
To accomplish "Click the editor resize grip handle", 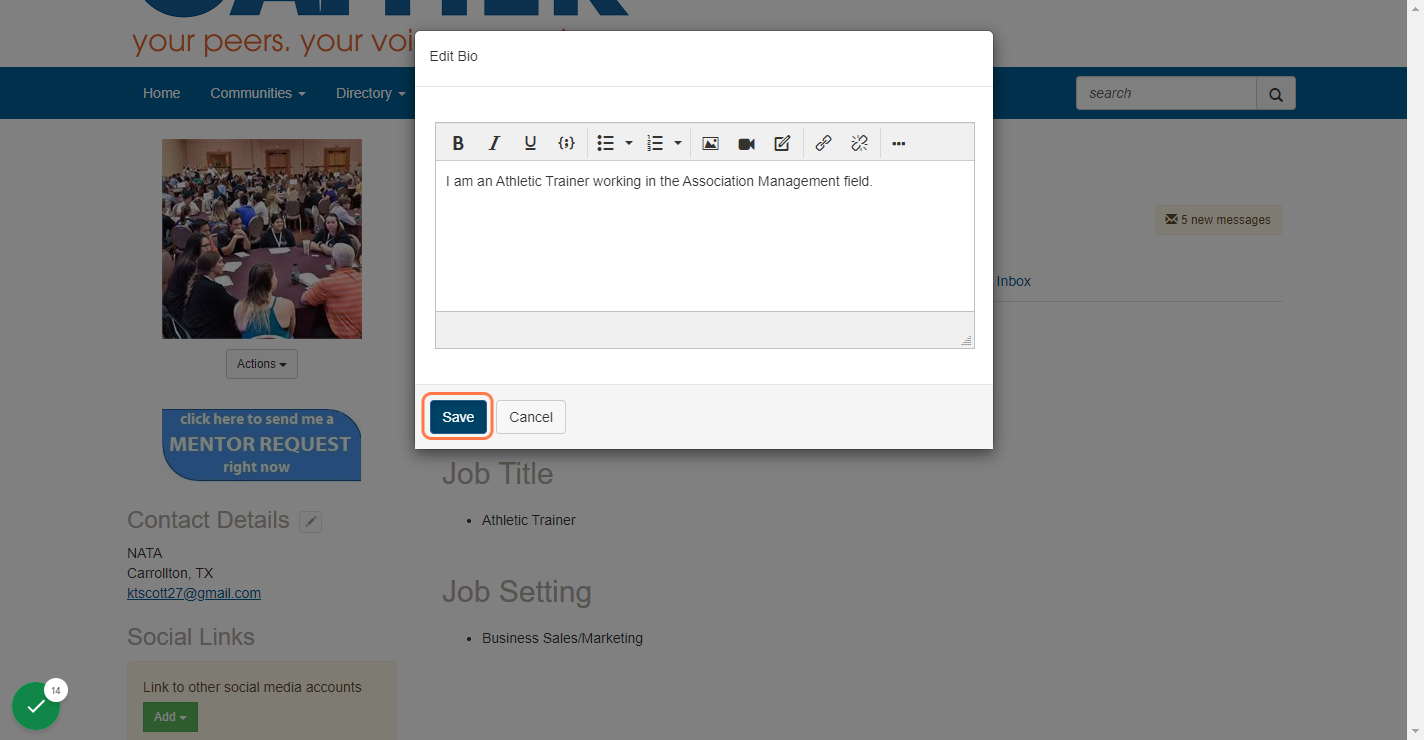I will click(966, 341).
